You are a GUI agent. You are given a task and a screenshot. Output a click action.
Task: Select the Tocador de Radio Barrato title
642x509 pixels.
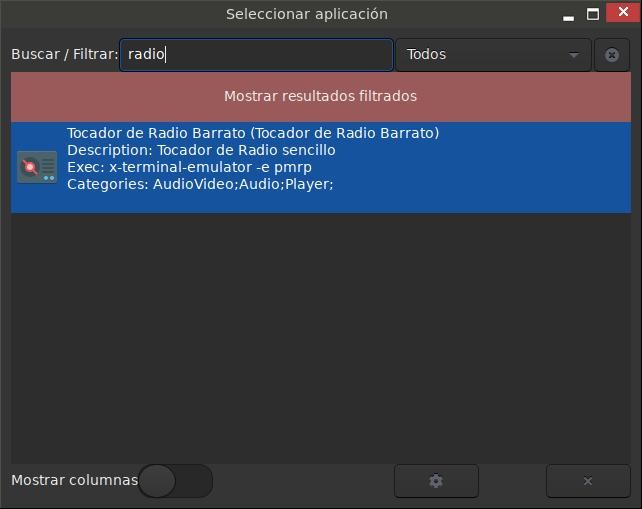coord(253,133)
